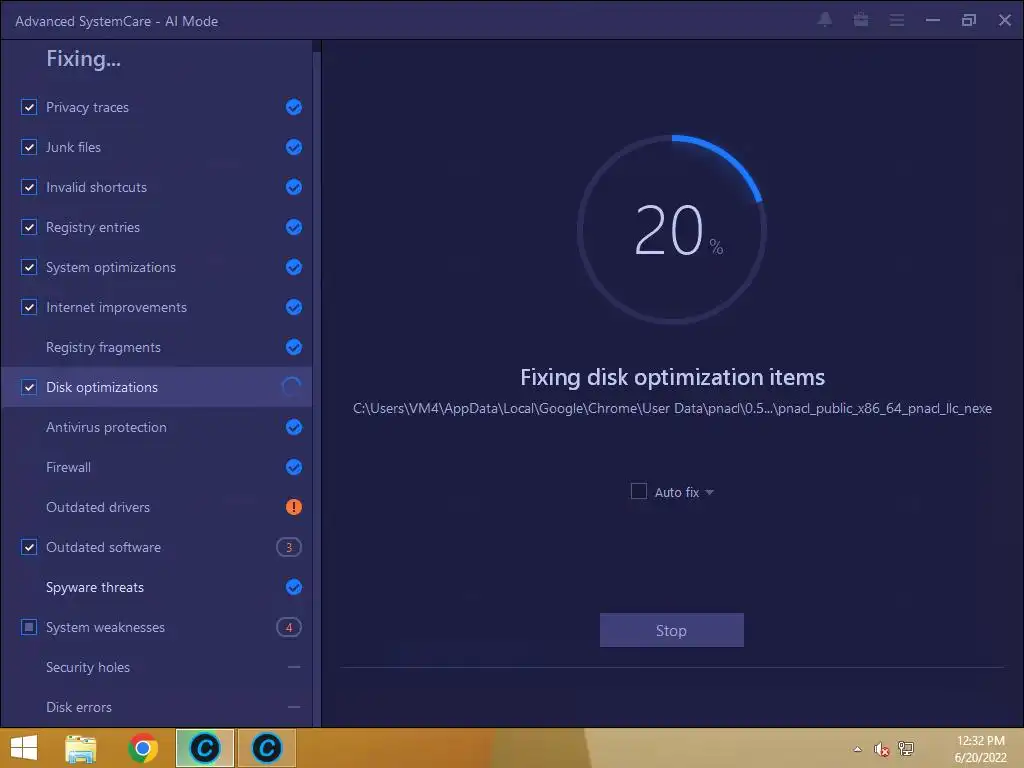Open the Windows Start button
Viewport: 1024px width, 768px height.
click(x=24, y=748)
